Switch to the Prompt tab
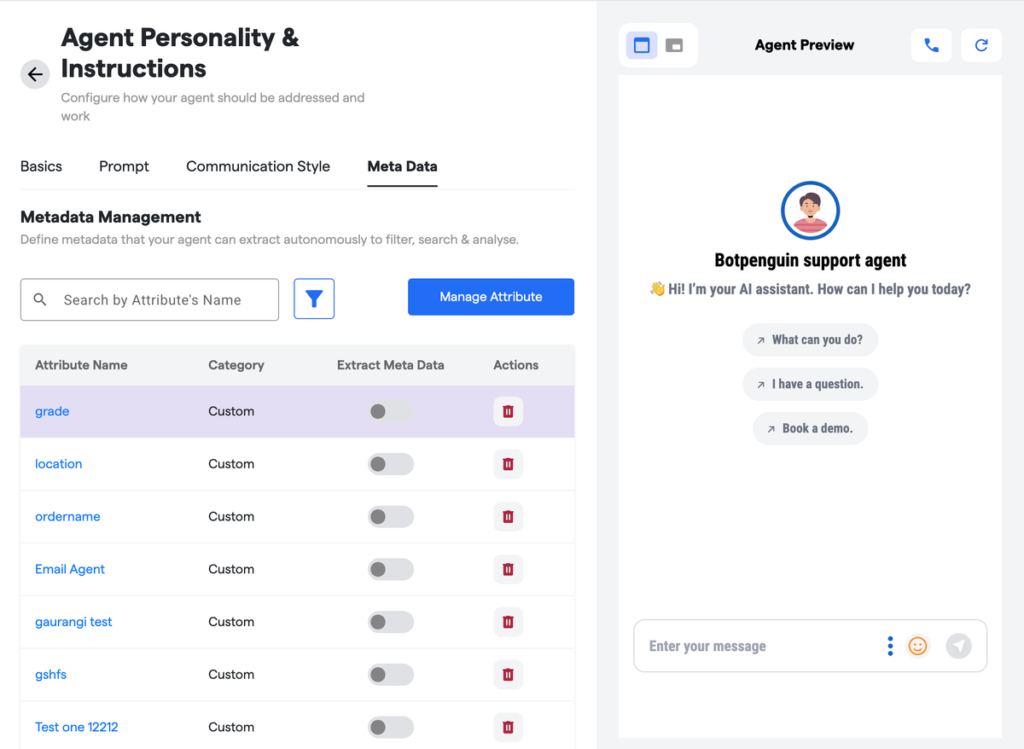 124,167
